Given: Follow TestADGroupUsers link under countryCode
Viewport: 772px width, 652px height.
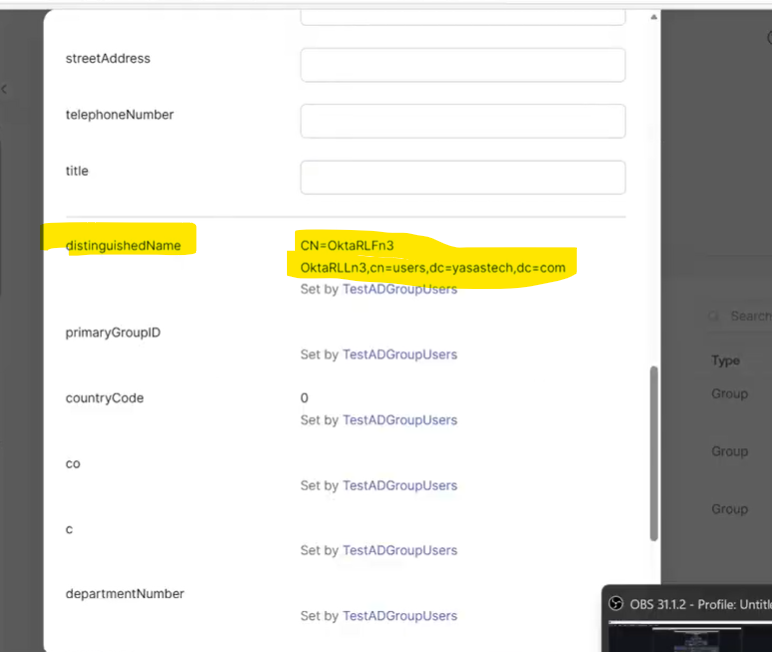Looking at the screenshot, I should [399, 420].
